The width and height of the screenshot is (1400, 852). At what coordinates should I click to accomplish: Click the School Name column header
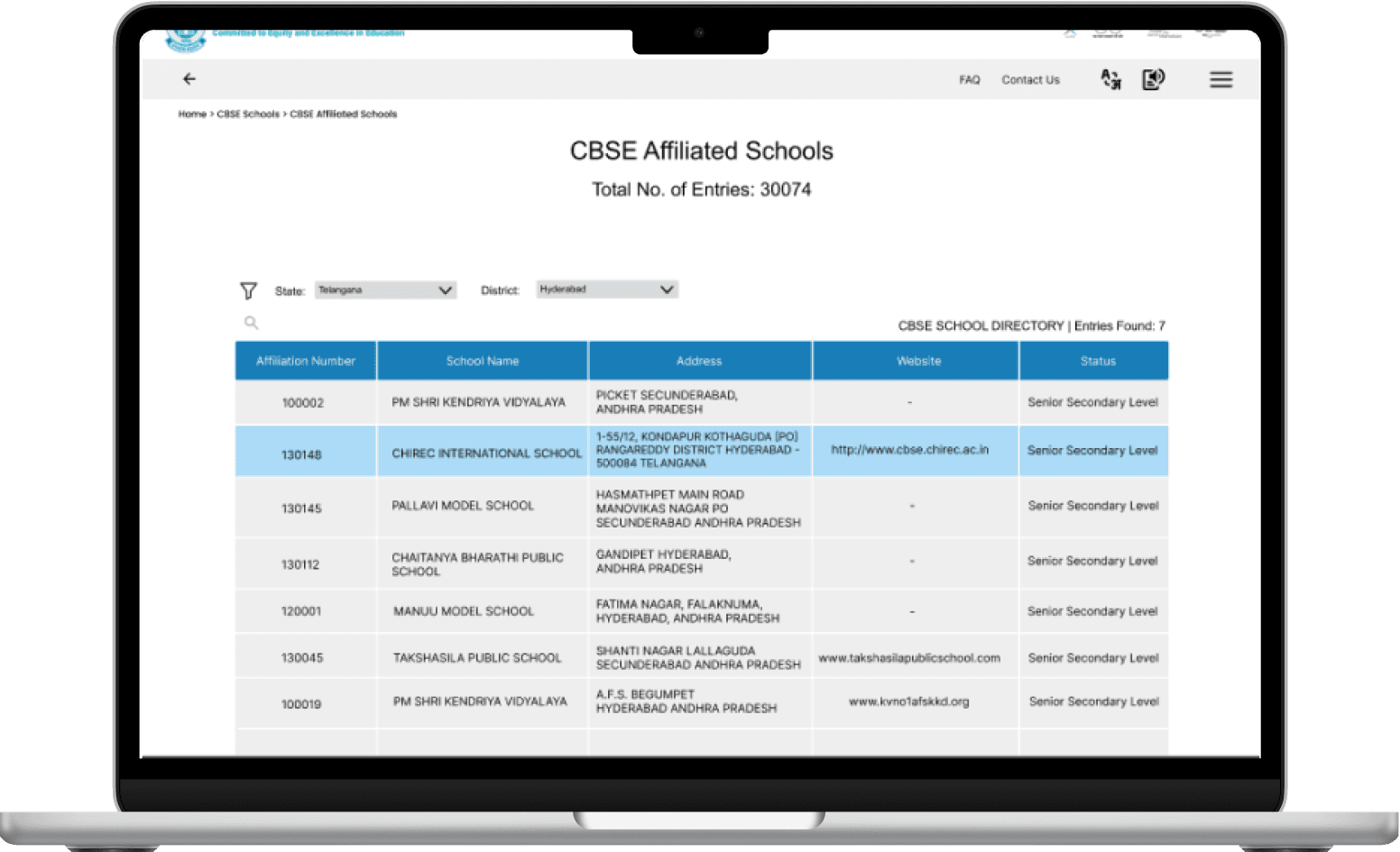[483, 361]
